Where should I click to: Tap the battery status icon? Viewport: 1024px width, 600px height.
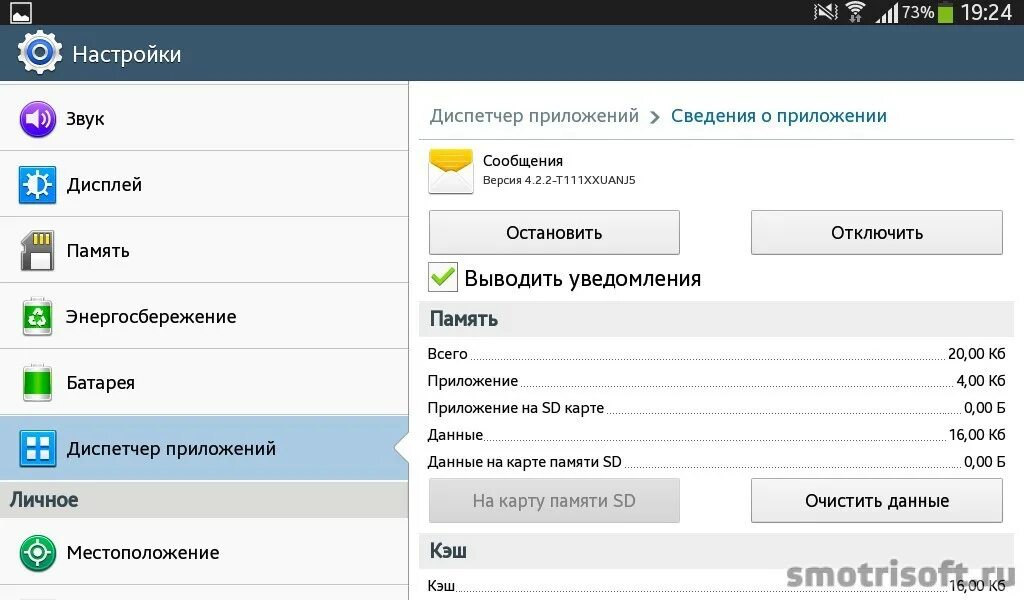pyautogui.click(x=945, y=12)
